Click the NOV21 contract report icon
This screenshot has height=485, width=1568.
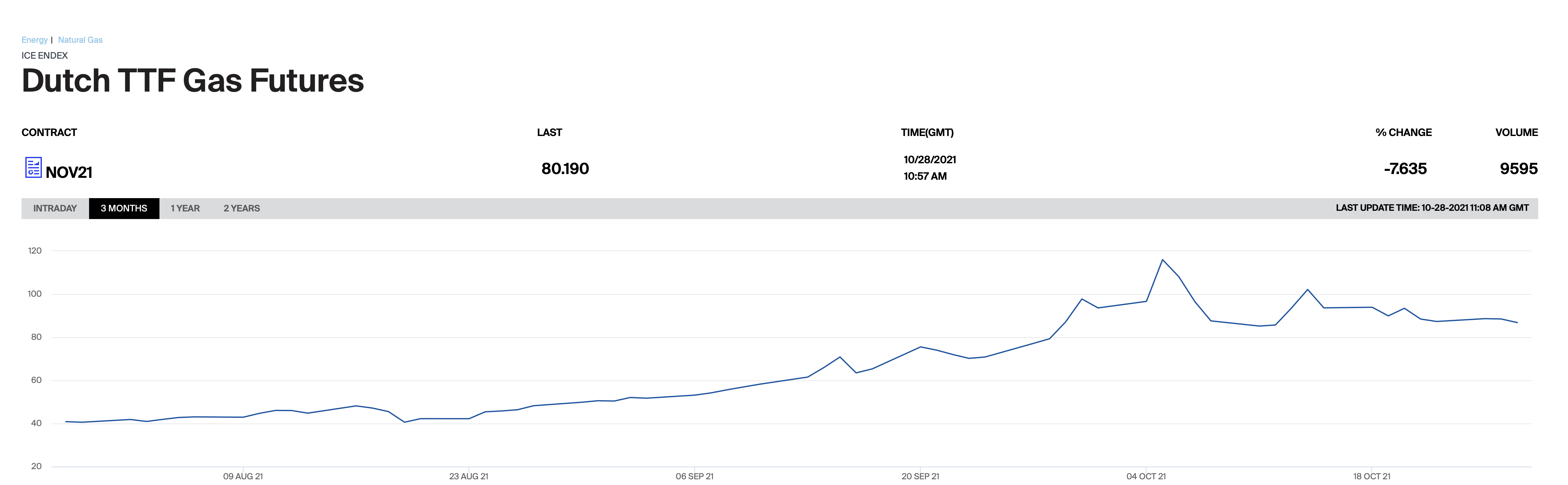34,167
